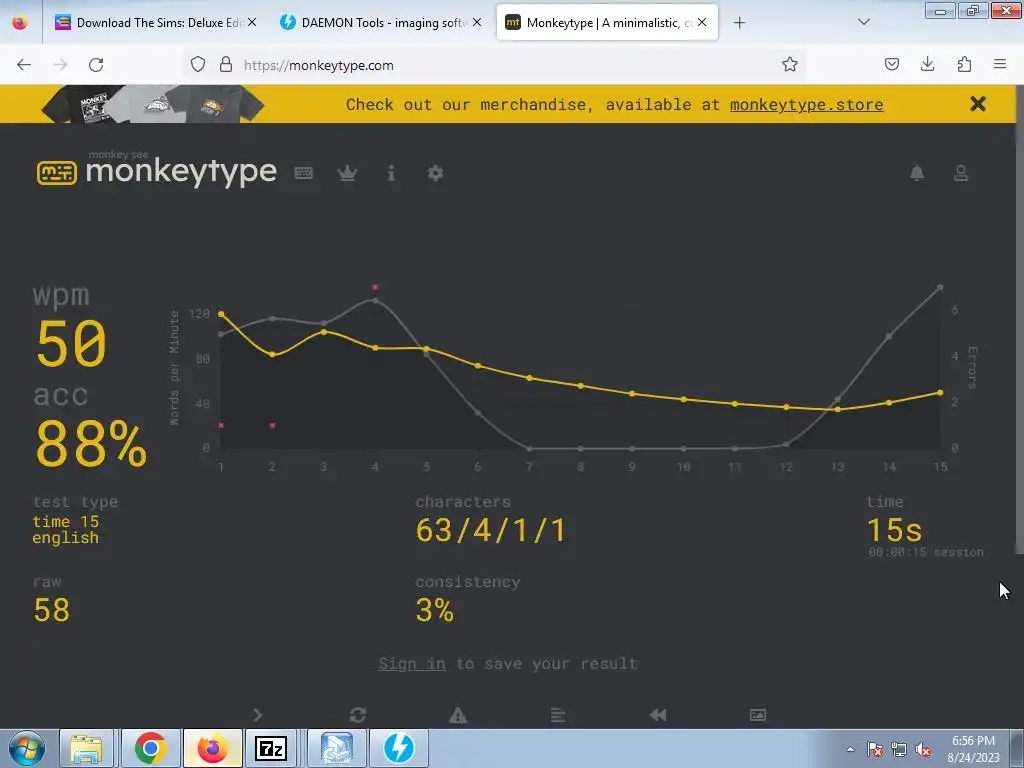The image size is (1024, 768).
Task: Dismiss the merchandise banner
Action: pos(978,104)
